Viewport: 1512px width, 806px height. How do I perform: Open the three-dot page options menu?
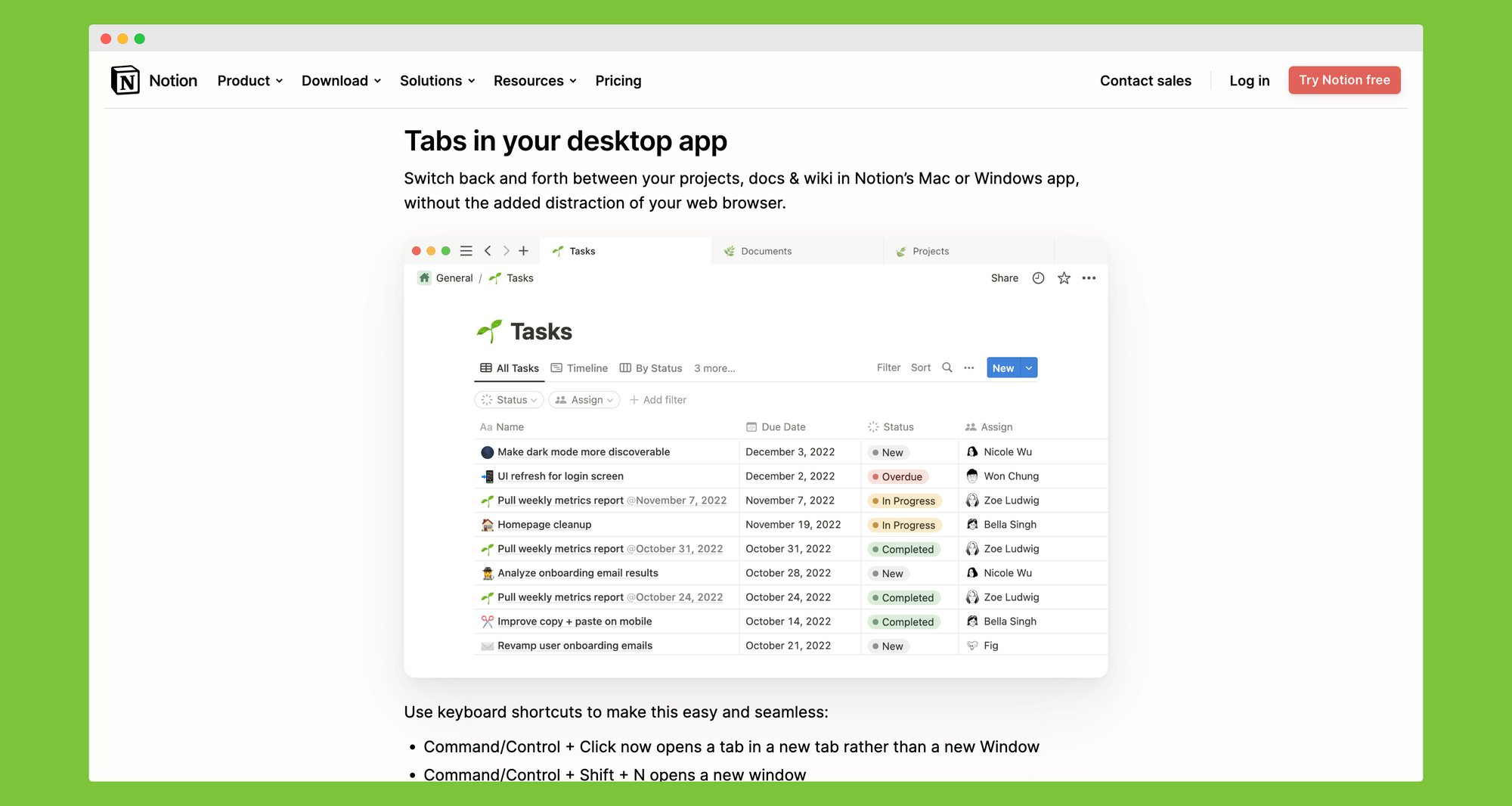pyautogui.click(x=1089, y=278)
